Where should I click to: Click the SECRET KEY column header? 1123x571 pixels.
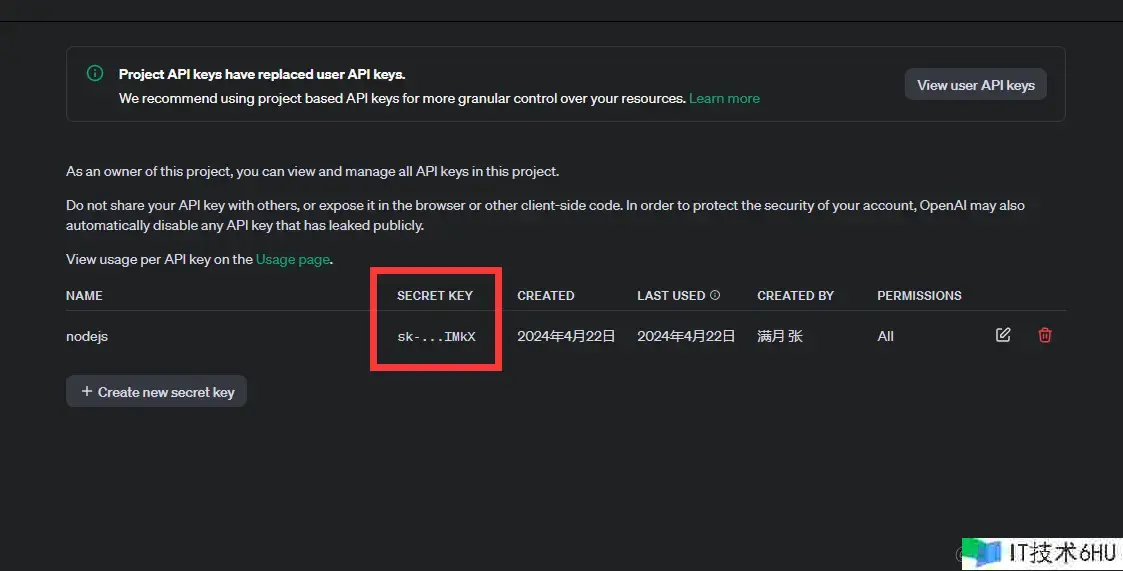pyautogui.click(x=435, y=295)
